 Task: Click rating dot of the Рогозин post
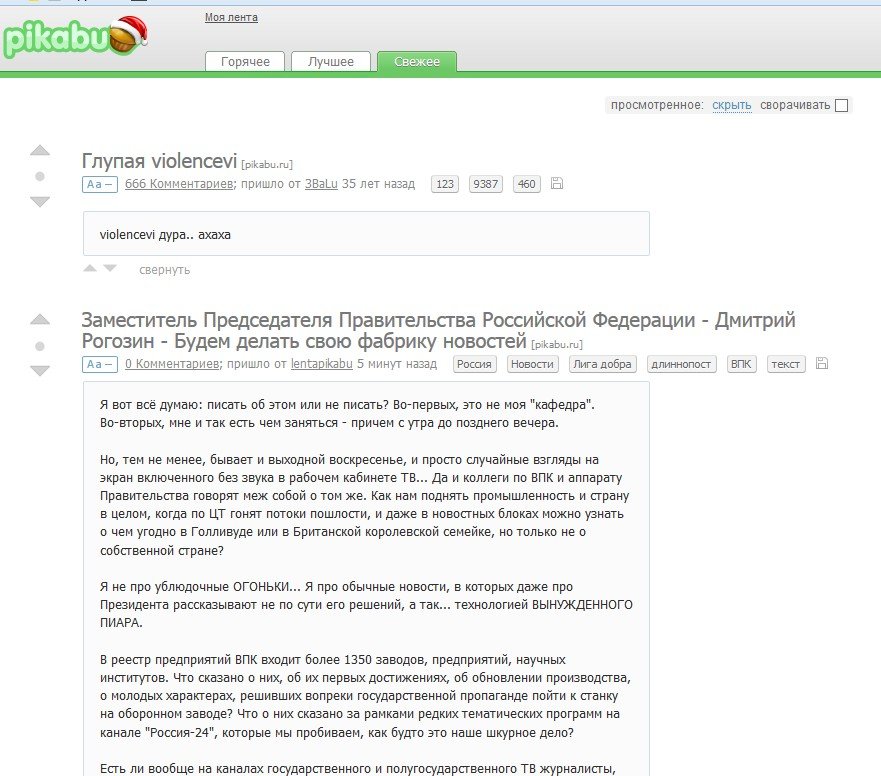pos(40,346)
